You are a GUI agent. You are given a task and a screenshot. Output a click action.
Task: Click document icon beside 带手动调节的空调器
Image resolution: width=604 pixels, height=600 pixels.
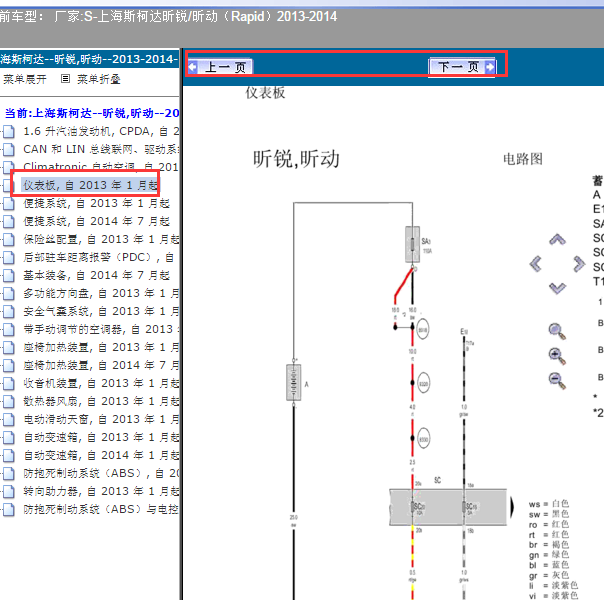click(x=8, y=329)
